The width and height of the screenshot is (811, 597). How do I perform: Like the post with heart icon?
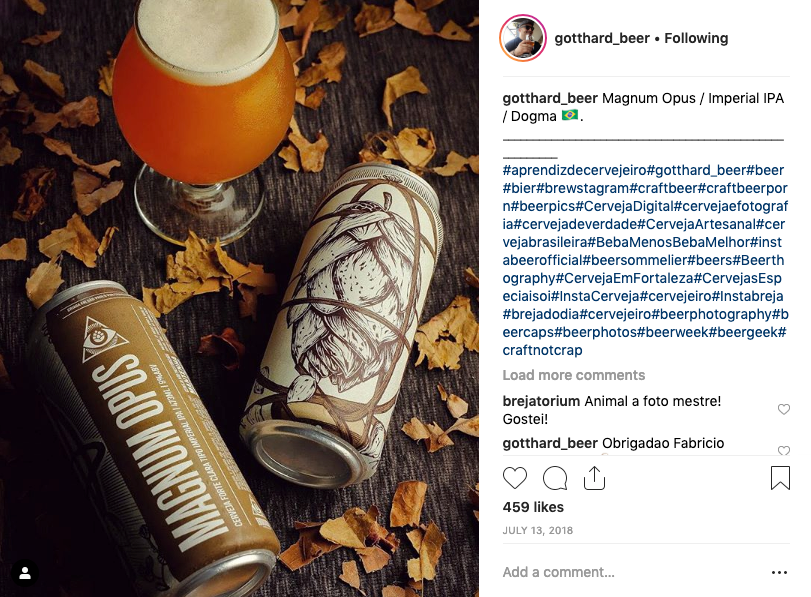(515, 478)
